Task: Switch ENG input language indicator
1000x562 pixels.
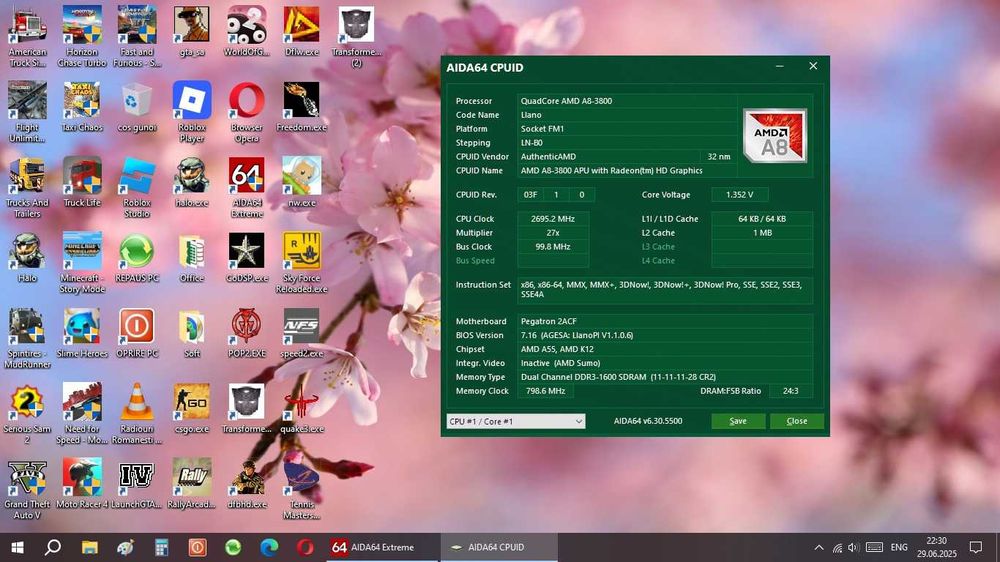Action: pos(899,547)
